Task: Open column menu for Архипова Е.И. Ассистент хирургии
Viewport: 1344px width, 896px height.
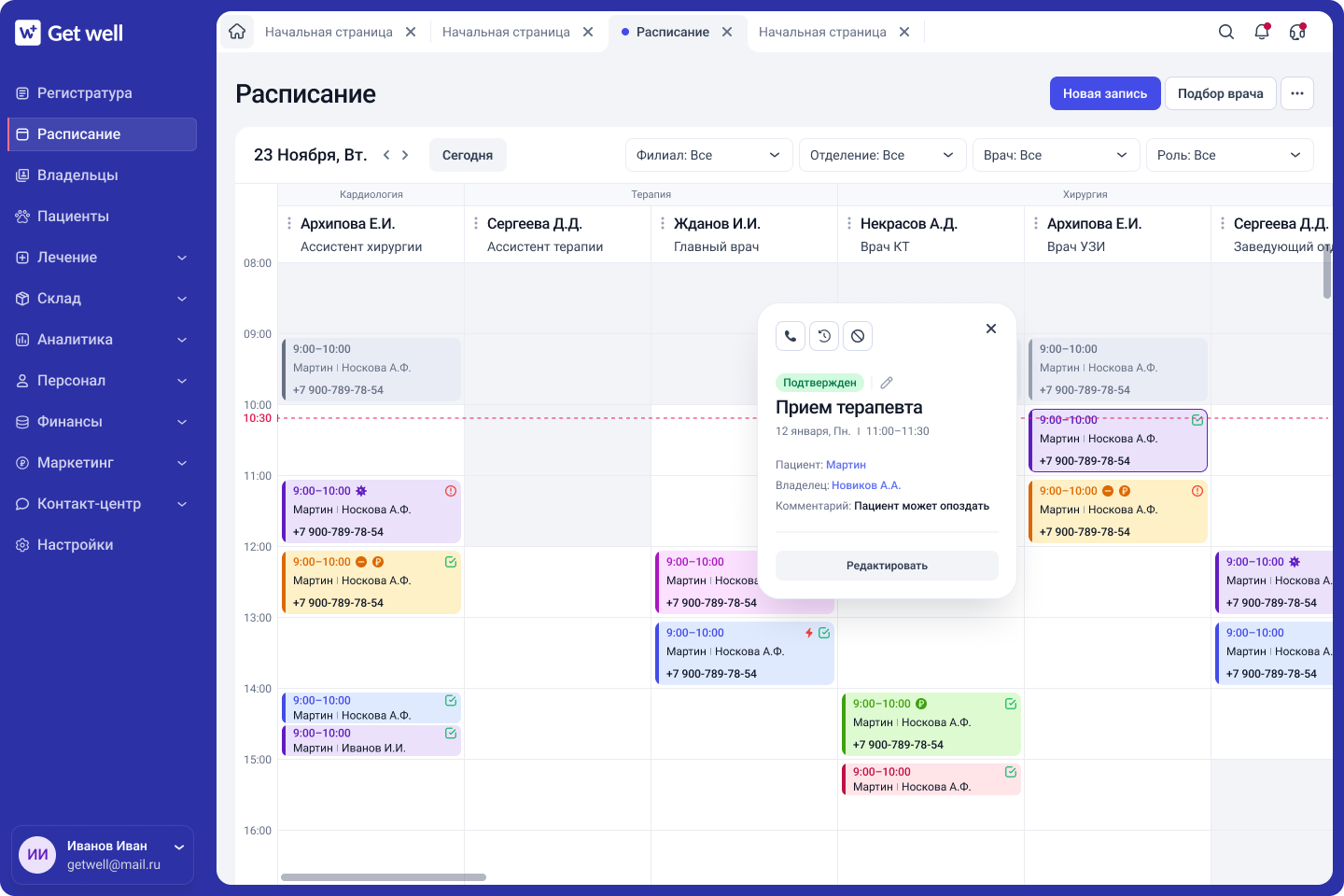Action: pyautogui.click(x=289, y=224)
